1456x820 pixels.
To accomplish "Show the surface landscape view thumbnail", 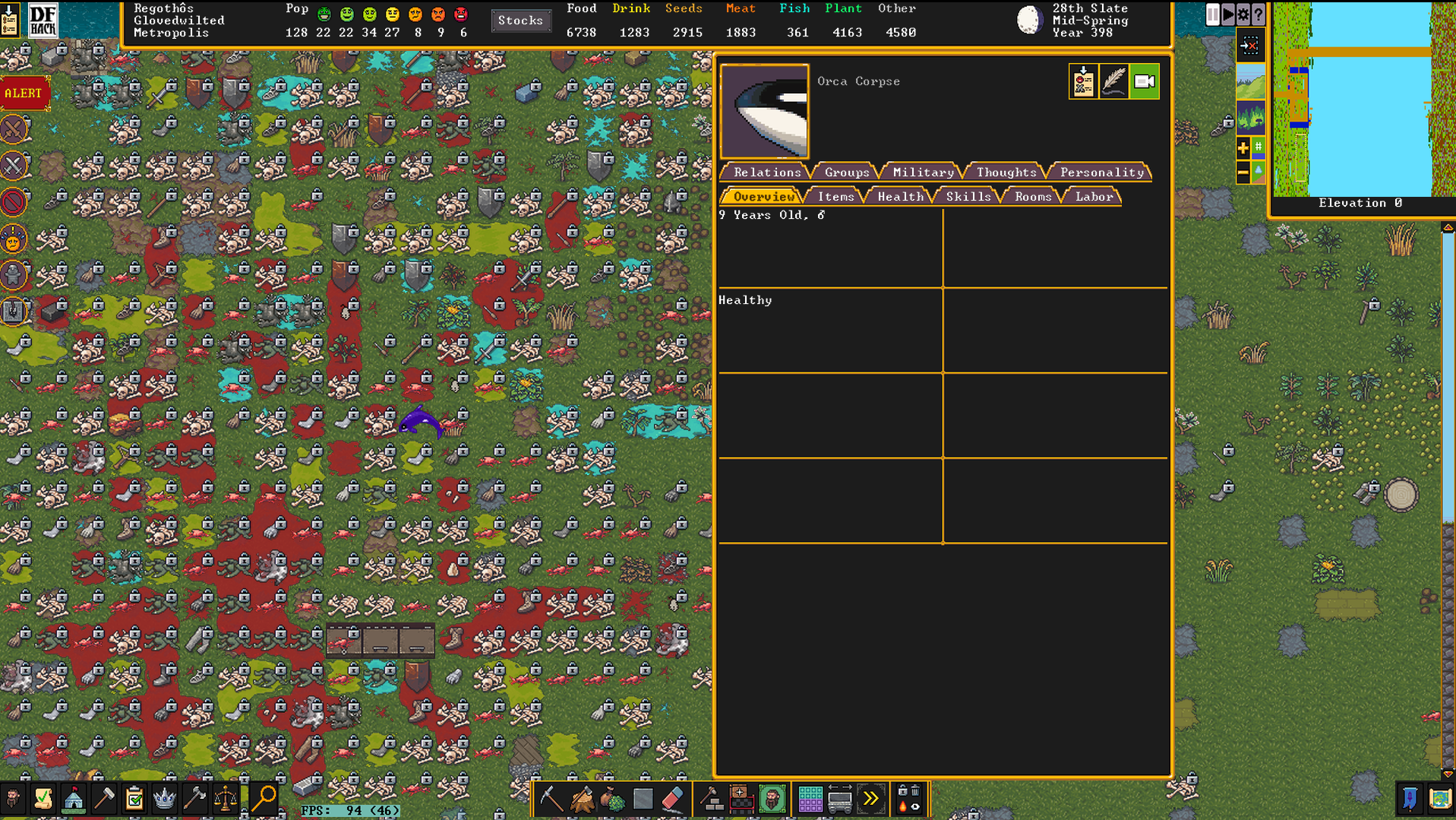I will (x=1250, y=81).
